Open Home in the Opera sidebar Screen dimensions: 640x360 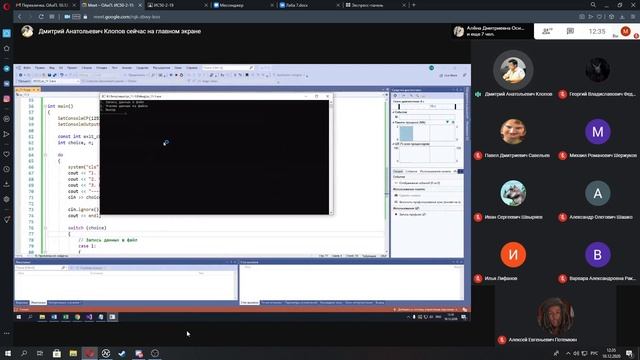[x=7, y=49]
